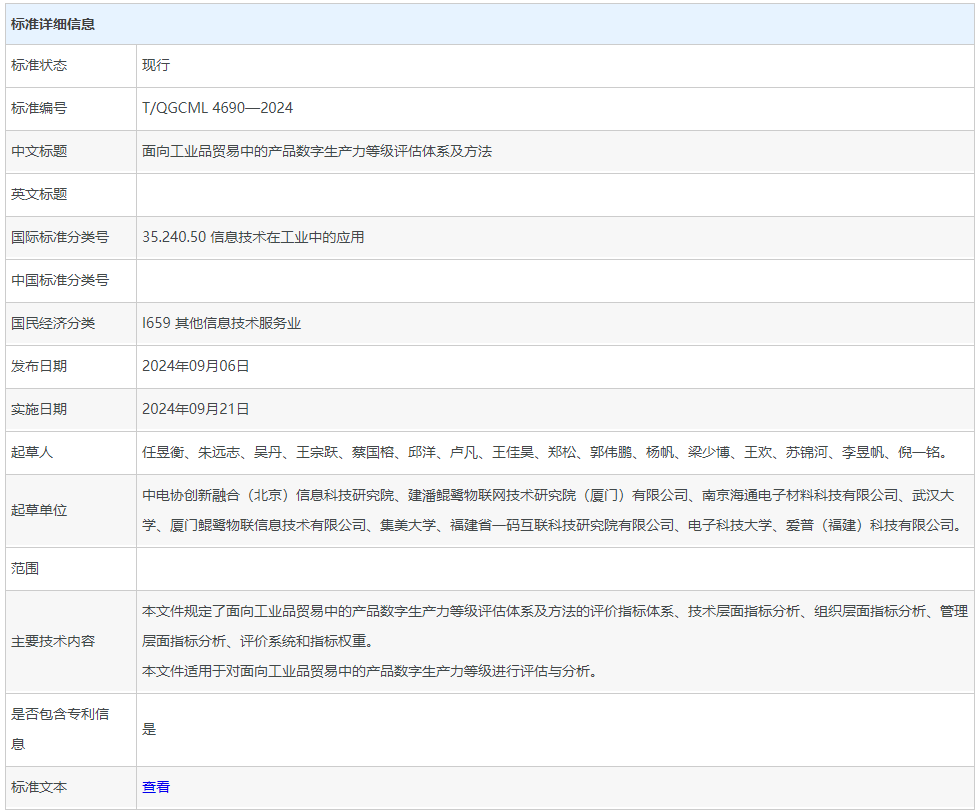Click the Chinese title text of the standard
The width and height of the screenshot is (979, 810).
317,151
